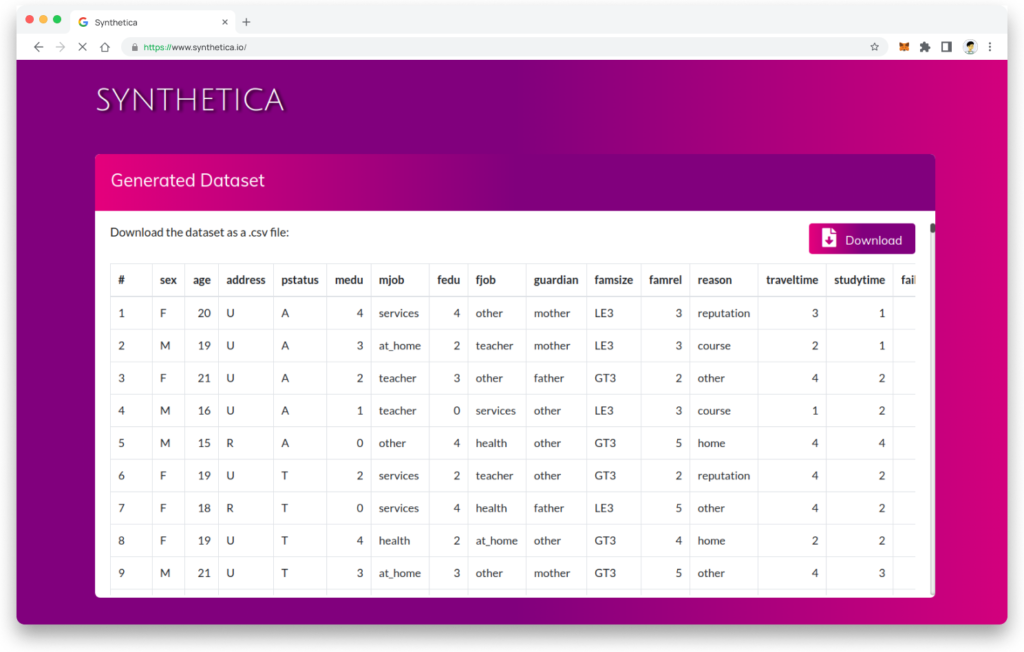Screen dimensions: 1024x652
Task: Click the vertical scrollbar of the dataset panel
Action: point(933,229)
